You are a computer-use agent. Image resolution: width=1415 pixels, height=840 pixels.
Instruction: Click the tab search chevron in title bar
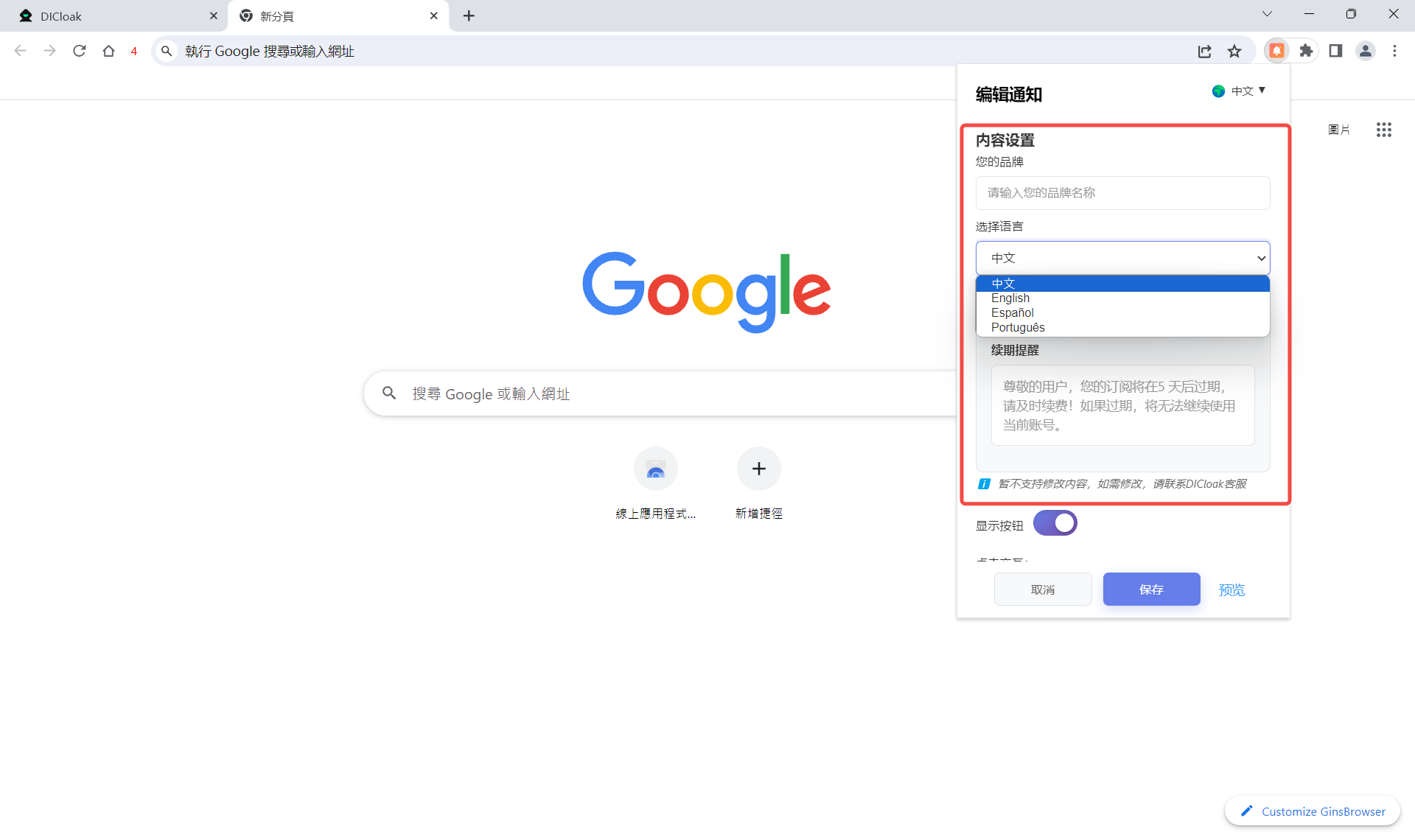point(1267,14)
